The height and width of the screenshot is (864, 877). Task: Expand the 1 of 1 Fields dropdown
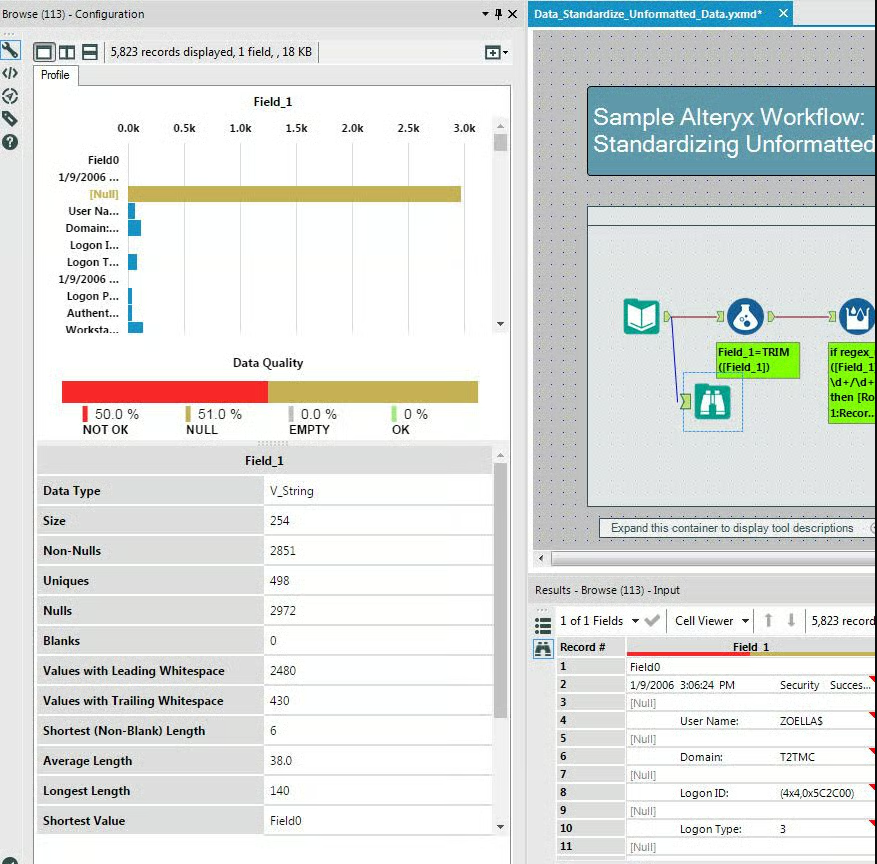pos(635,621)
